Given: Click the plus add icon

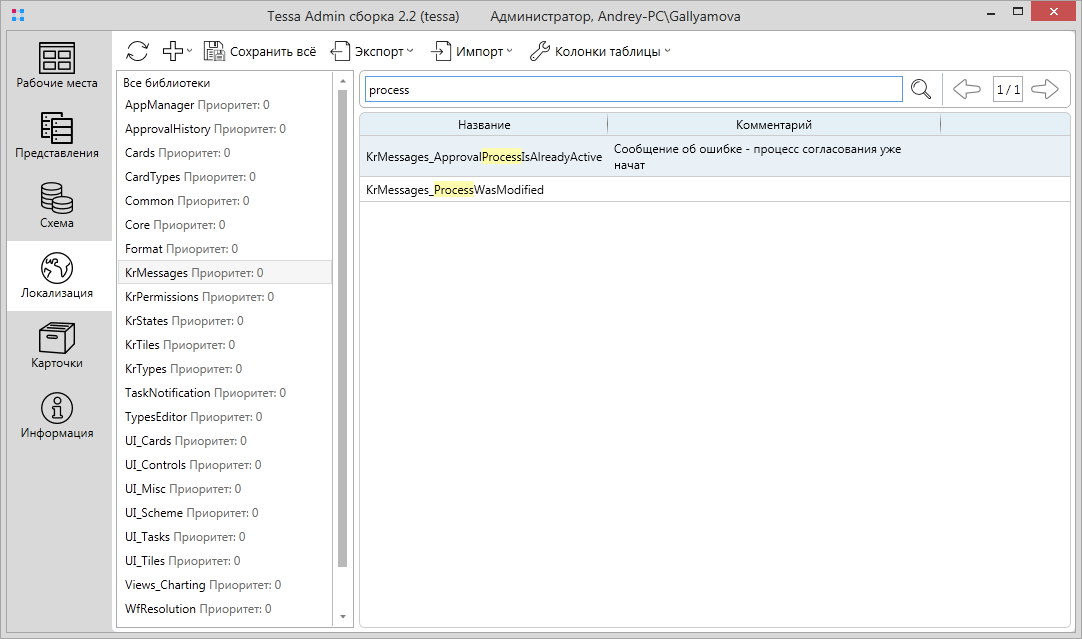Looking at the screenshot, I should pyautogui.click(x=173, y=51).
